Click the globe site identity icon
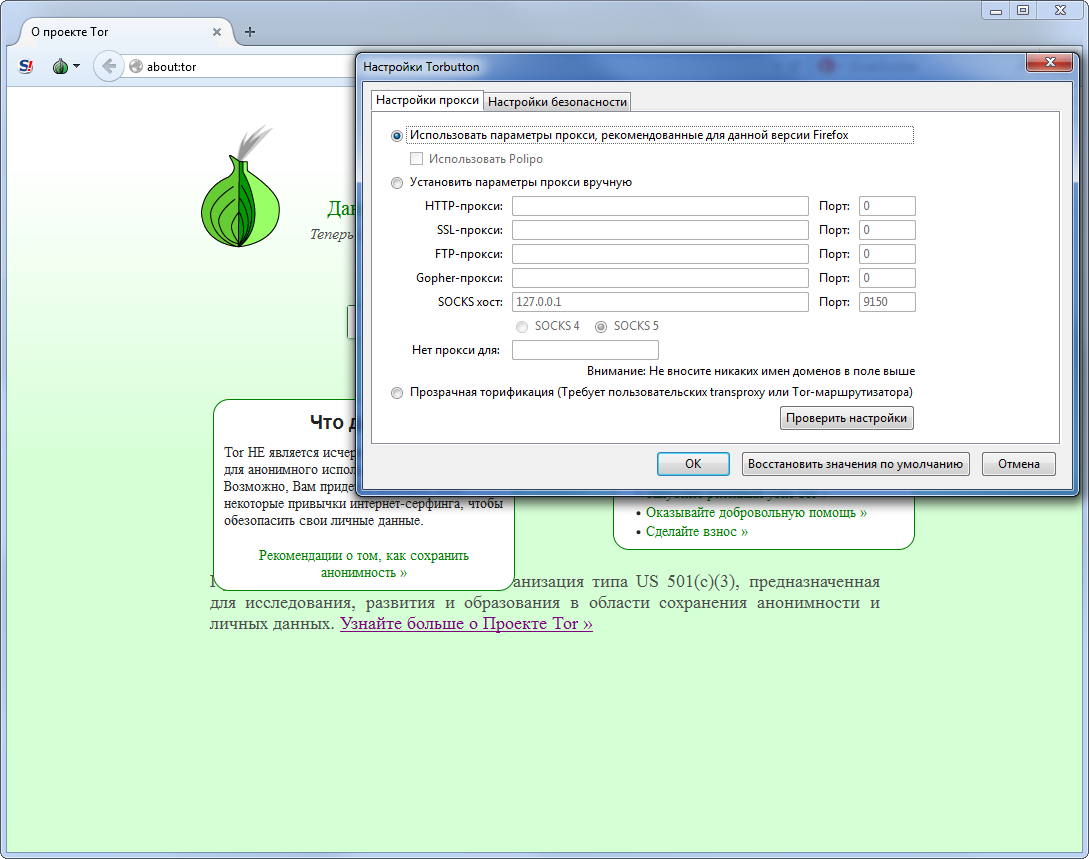The image size is (1089, 859). pyautogui.click(x=136, y=67)
